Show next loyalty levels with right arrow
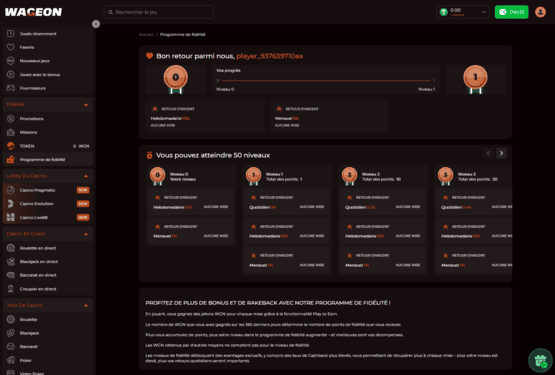The image size is (555, 375). point(501,153)
